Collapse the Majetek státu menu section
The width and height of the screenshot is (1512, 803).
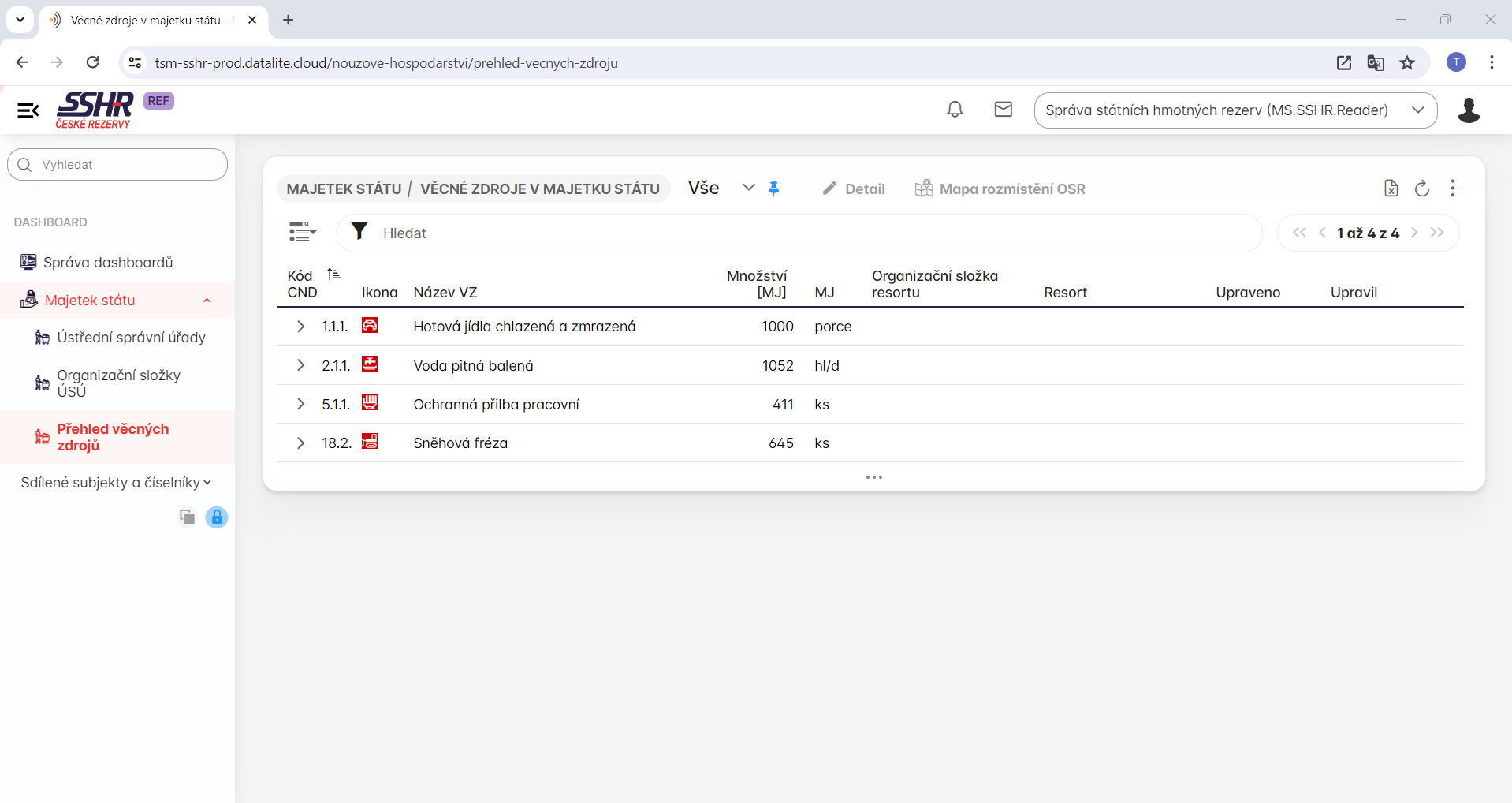207,301
